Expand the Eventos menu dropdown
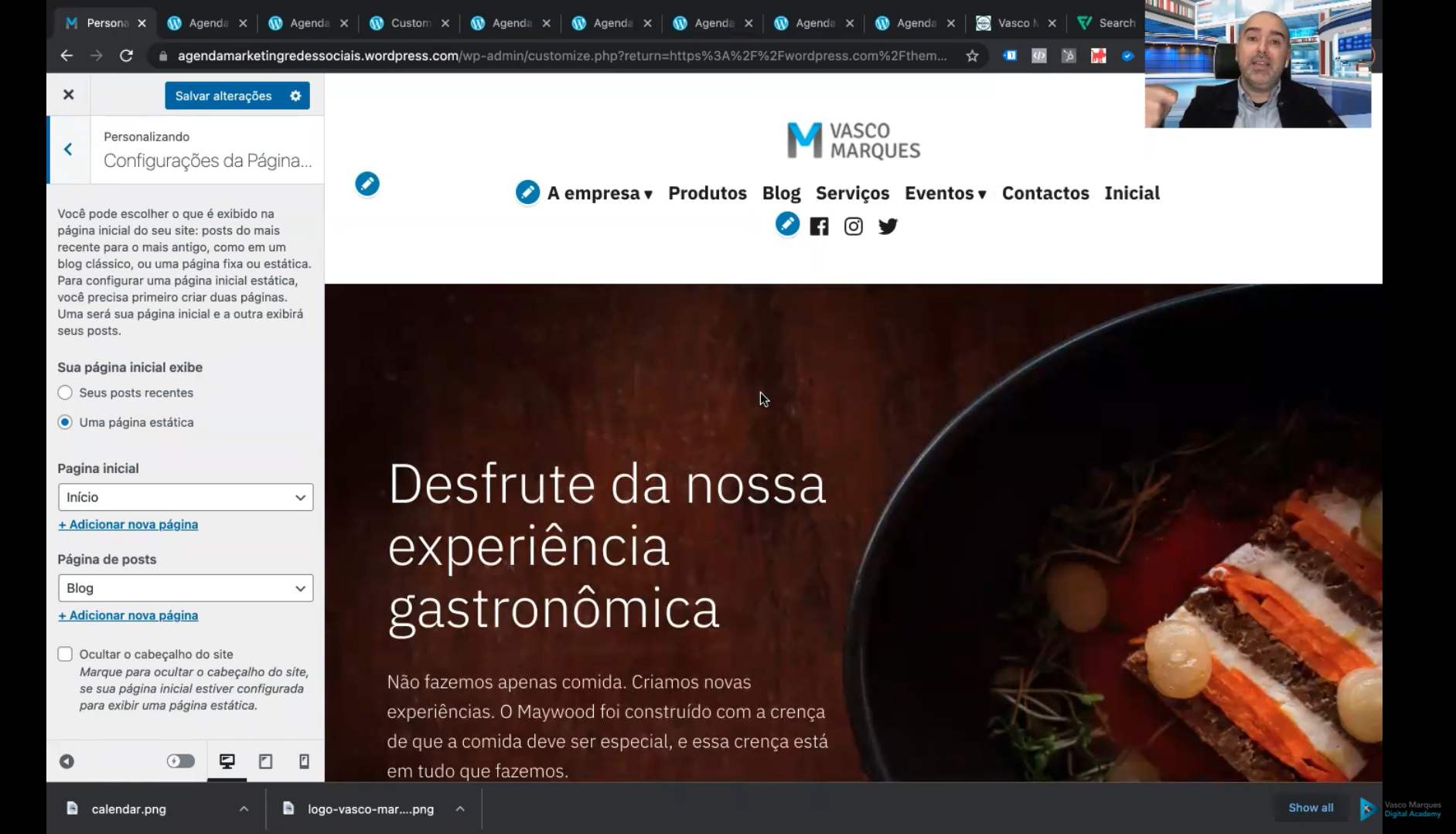This screenshot has width=1456, height=834. (945, 193)
